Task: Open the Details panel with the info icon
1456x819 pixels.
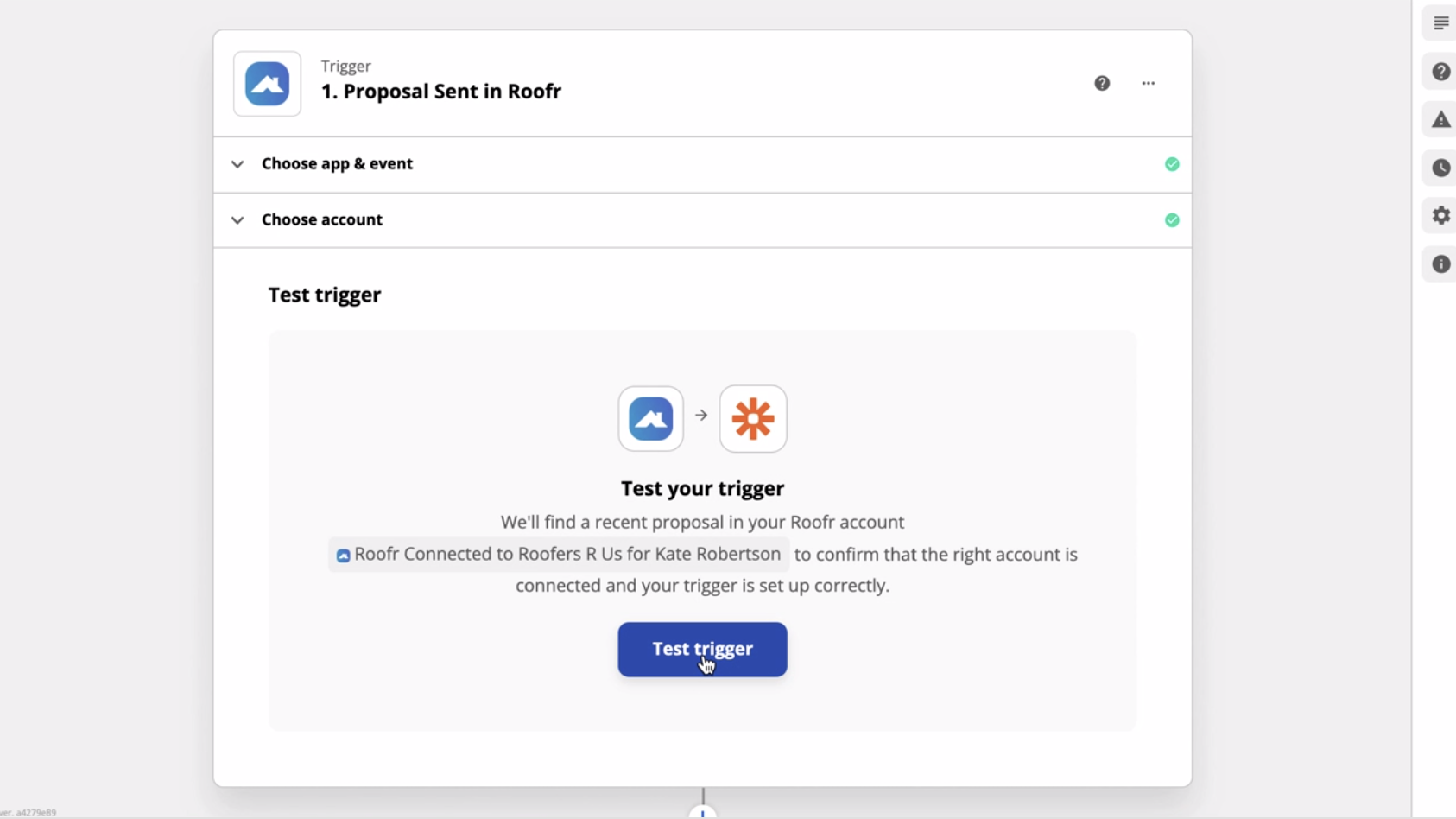Action: point(1440,263)
